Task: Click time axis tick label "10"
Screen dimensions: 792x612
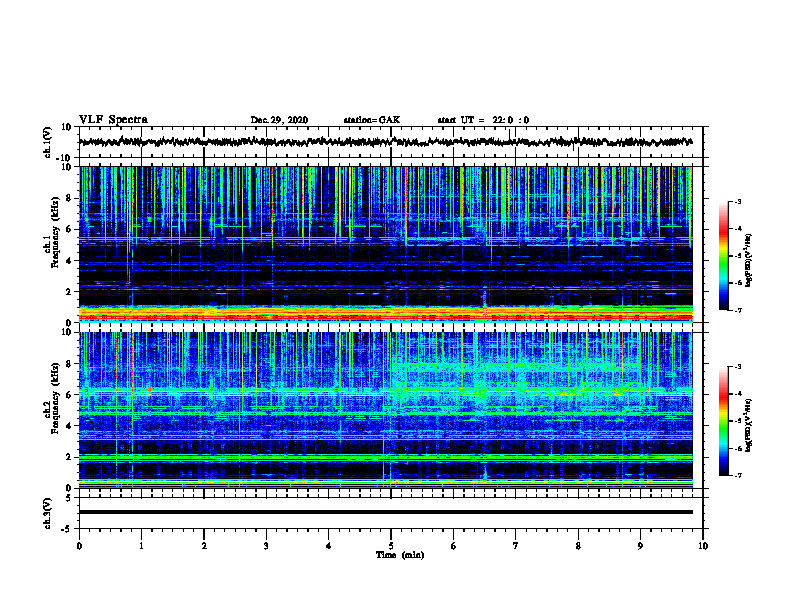Action: (703, 546)
